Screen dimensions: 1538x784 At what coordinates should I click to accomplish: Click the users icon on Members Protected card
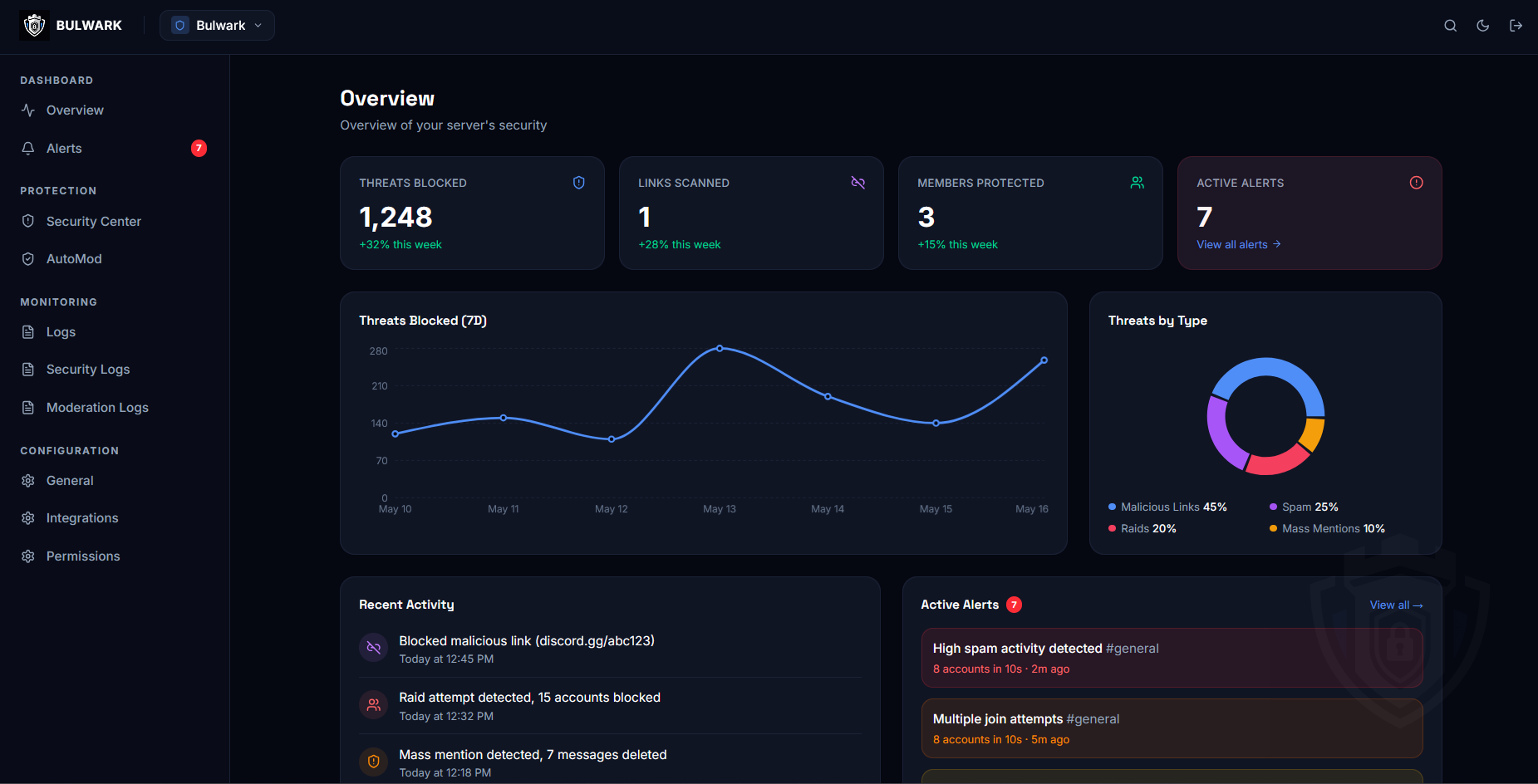[1138, 183]
